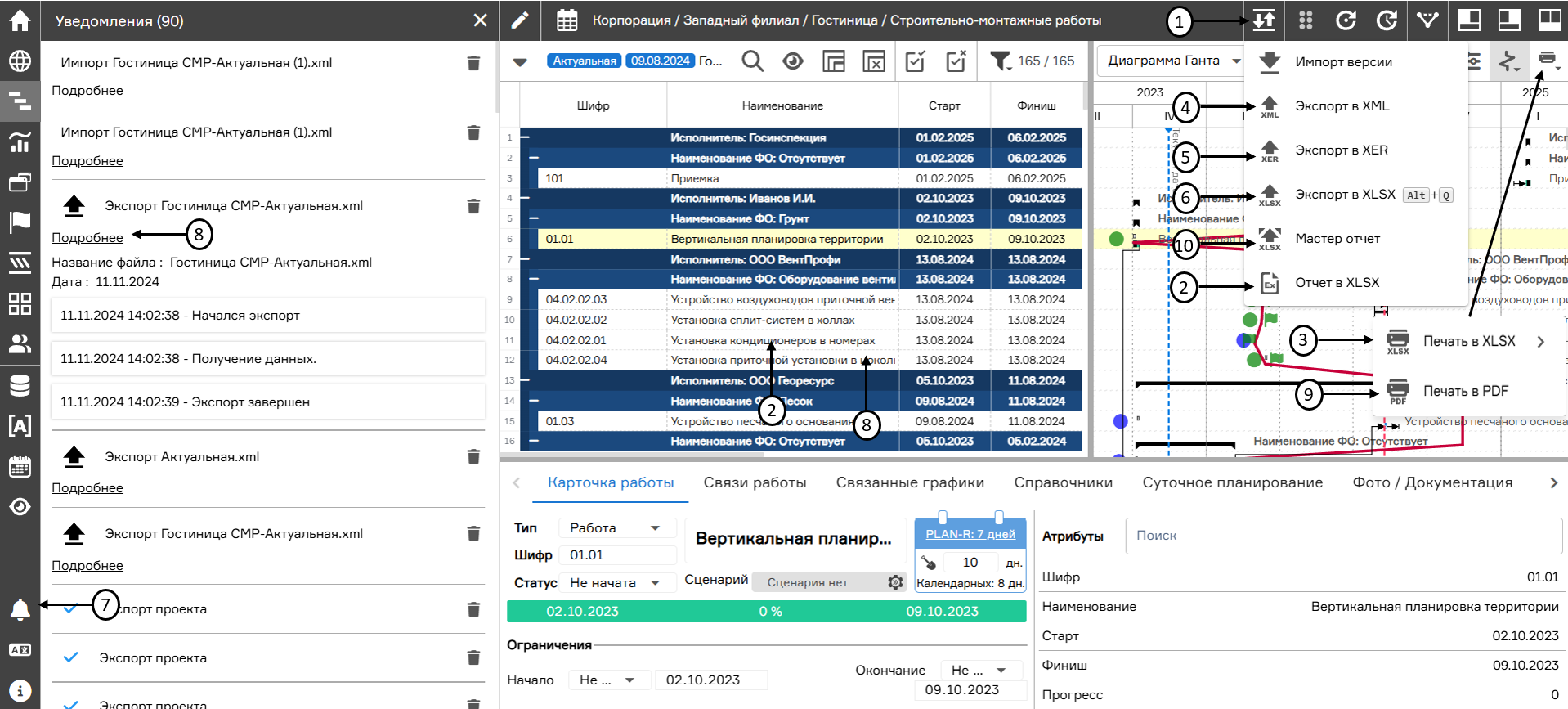The width and height of the screenshot is (1568, 709).
Task: Click the blue circle marker in the Gantt chart
Action: click(x=1120, y=421)
